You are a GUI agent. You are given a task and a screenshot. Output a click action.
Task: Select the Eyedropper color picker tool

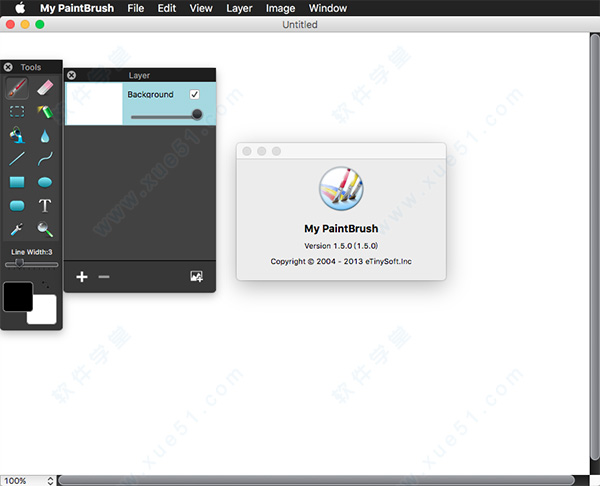[17, 229]
